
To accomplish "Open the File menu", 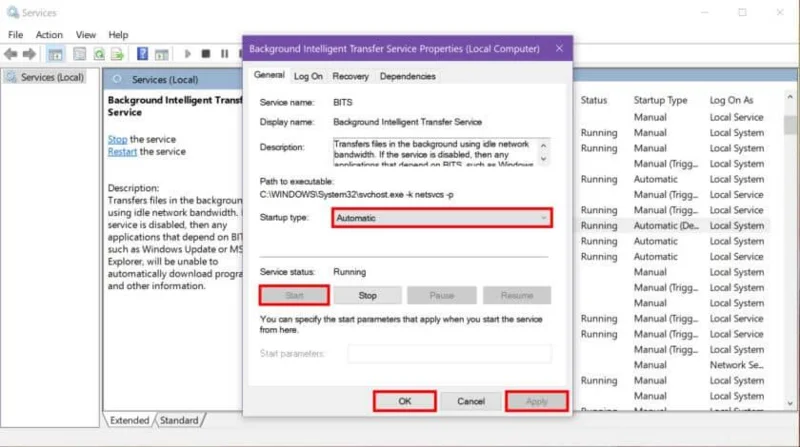I will pos(15,35).
